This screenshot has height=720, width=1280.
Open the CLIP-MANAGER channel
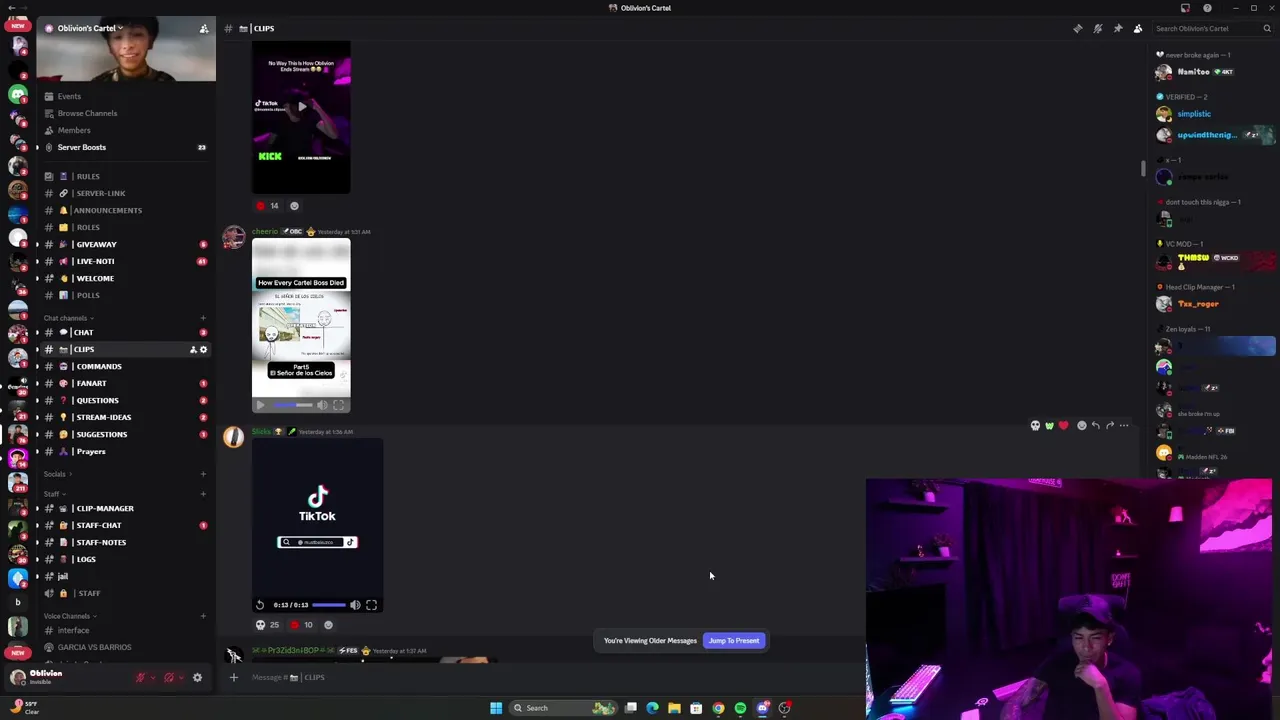pyautogui.click(x=124, y=508)
